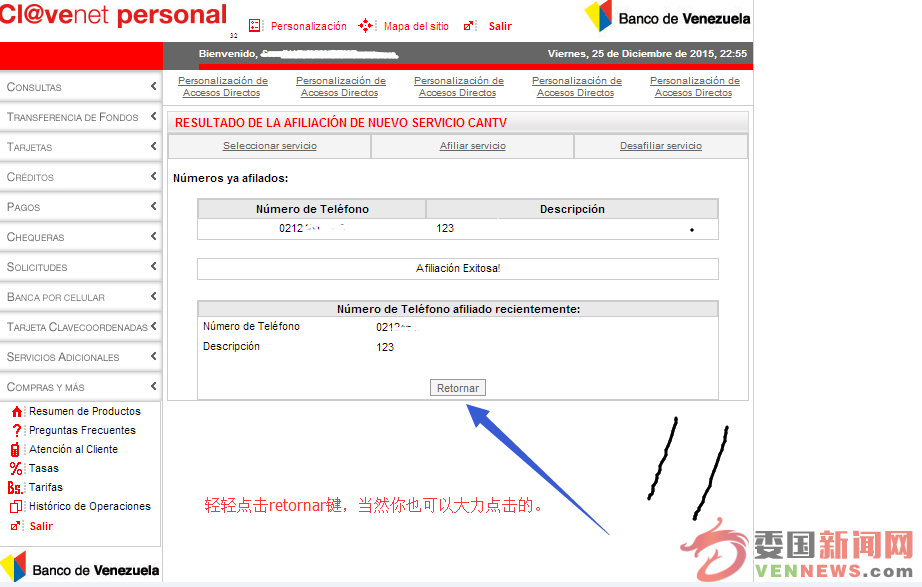Click the percent icon next to Tasas
The height and width of the screenshot is (587, 922).
click(16, 468)
